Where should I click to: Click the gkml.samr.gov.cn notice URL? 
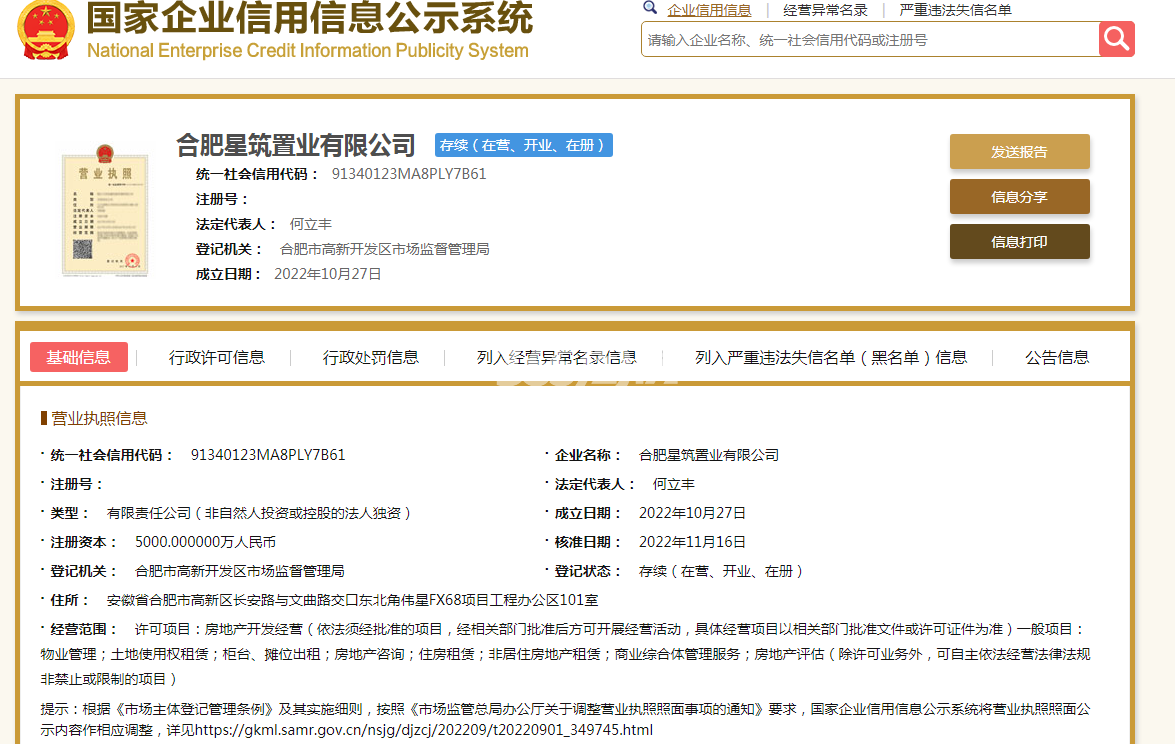click(423, 730)
